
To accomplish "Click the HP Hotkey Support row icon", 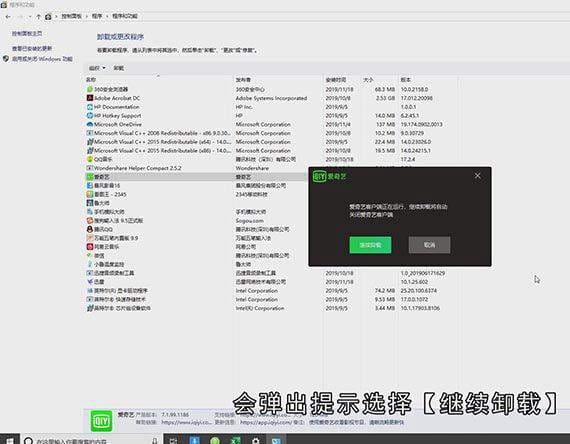I will point(90,115).
